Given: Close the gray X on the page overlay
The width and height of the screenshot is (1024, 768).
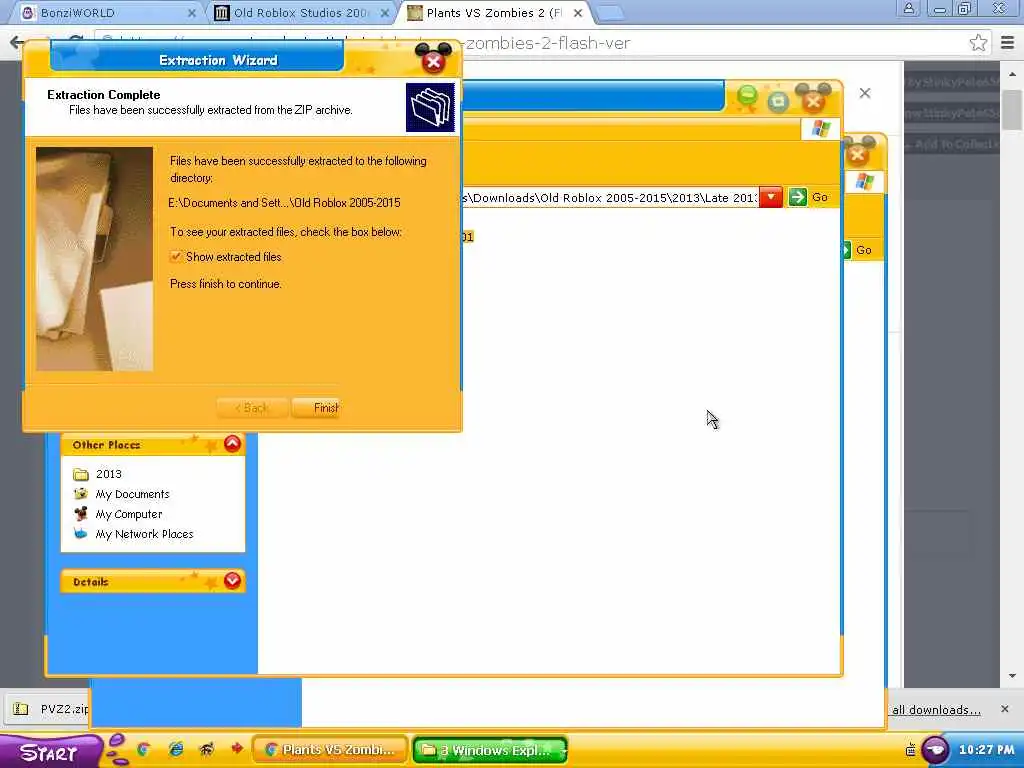Looking at the screenshot, I should 865,93.
